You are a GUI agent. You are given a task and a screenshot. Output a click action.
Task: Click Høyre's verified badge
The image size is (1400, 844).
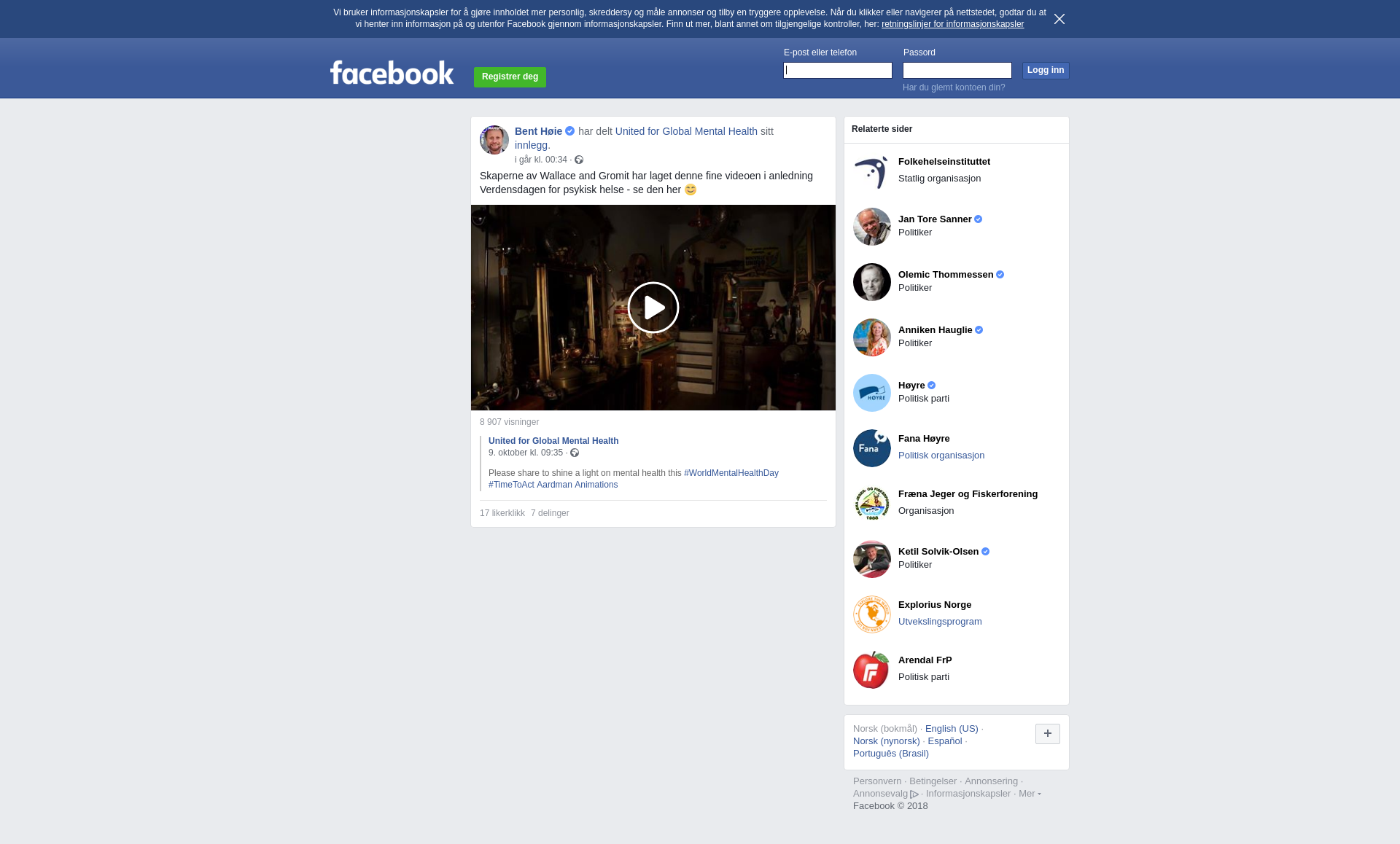click(x=932, y=386)
